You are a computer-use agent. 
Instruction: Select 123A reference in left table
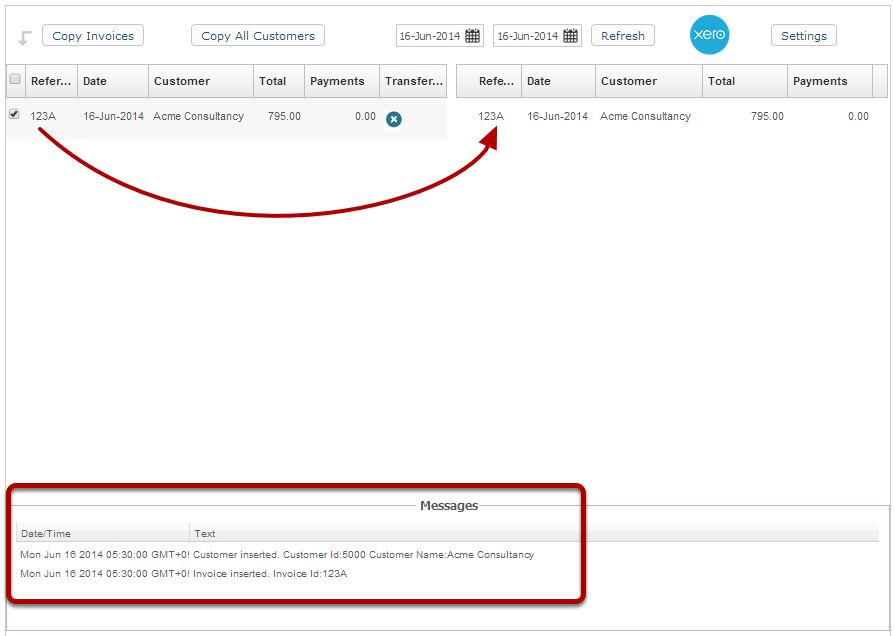[x=43, y=116]
